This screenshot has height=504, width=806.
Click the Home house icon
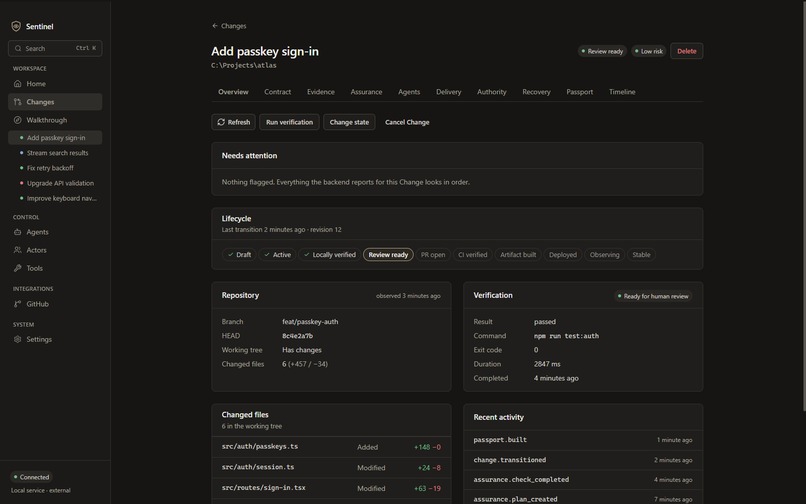[x=17, y=83]
